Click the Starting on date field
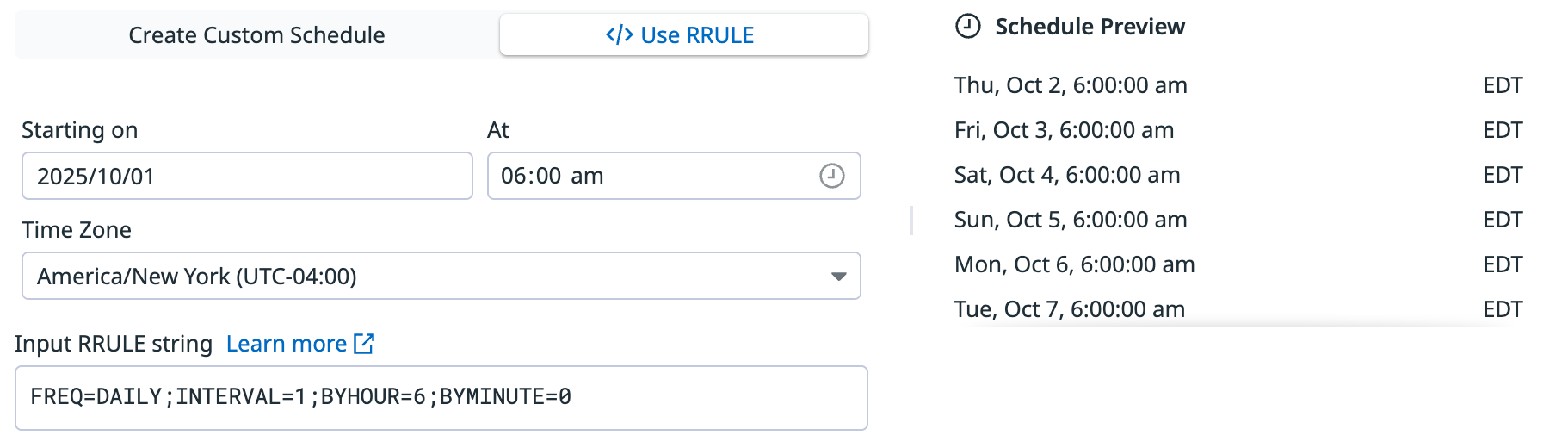This screenshot has width=1568, height=448. [x=247, y=177]
